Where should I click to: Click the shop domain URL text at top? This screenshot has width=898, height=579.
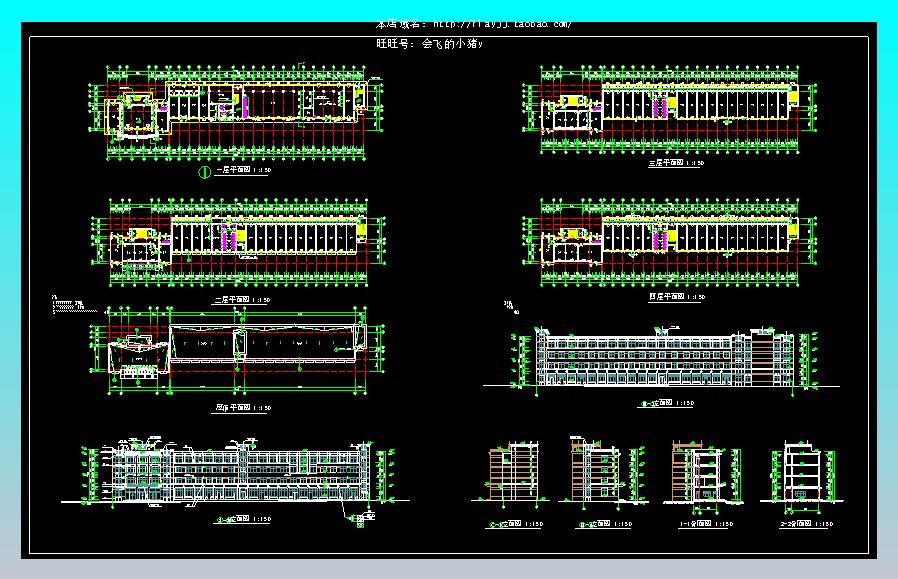coord(473,24)
